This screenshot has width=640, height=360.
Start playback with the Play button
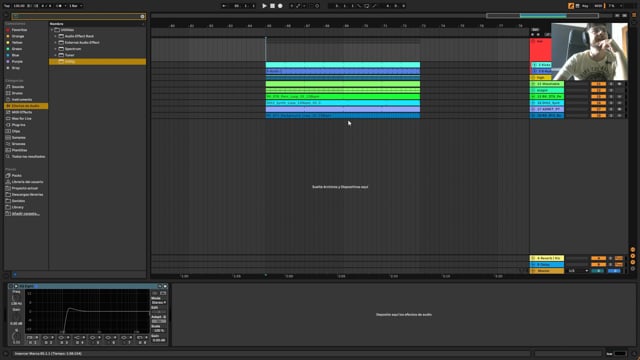point(264,6)
